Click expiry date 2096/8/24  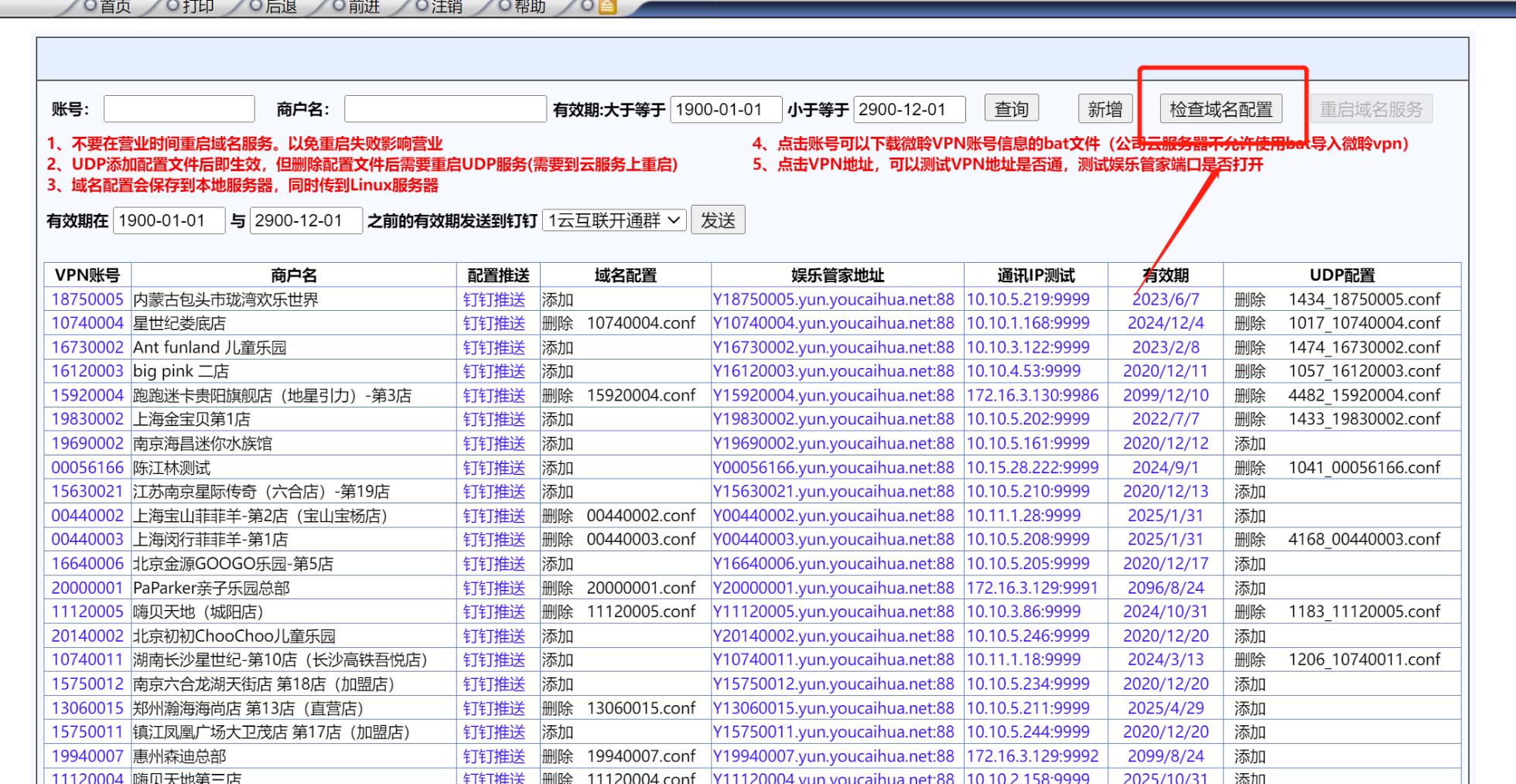[x=1166, y=588]
